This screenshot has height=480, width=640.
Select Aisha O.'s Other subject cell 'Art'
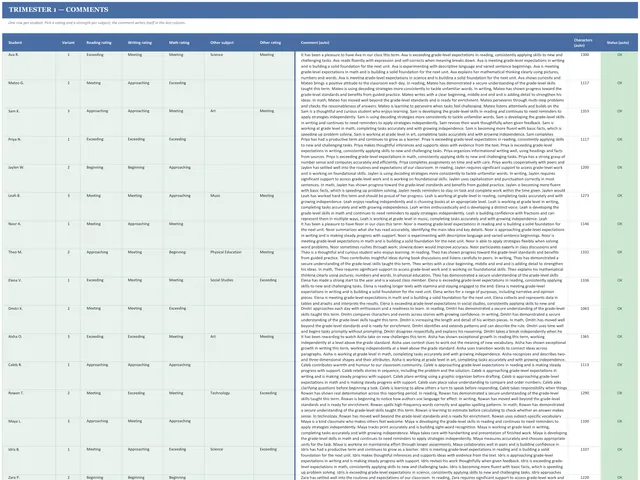[229, 348]
